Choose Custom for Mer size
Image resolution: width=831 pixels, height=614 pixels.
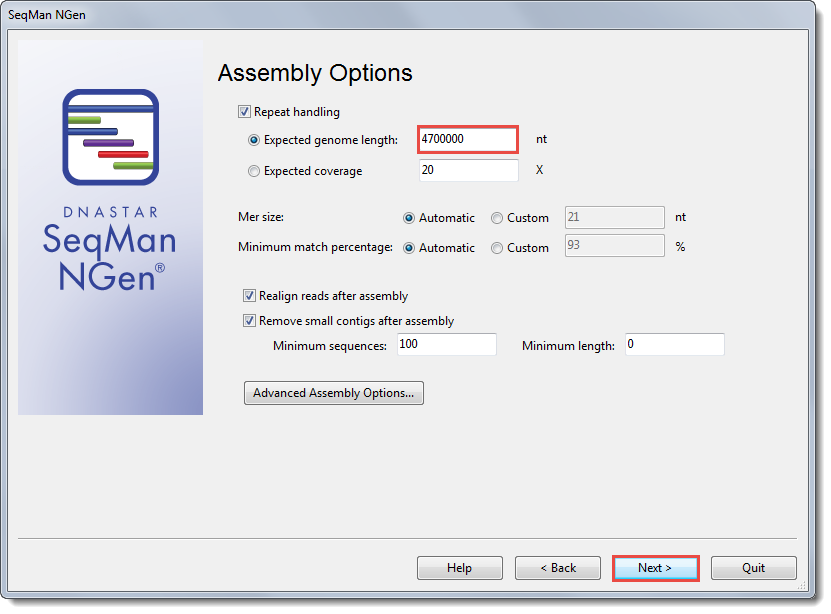[497, 218]
